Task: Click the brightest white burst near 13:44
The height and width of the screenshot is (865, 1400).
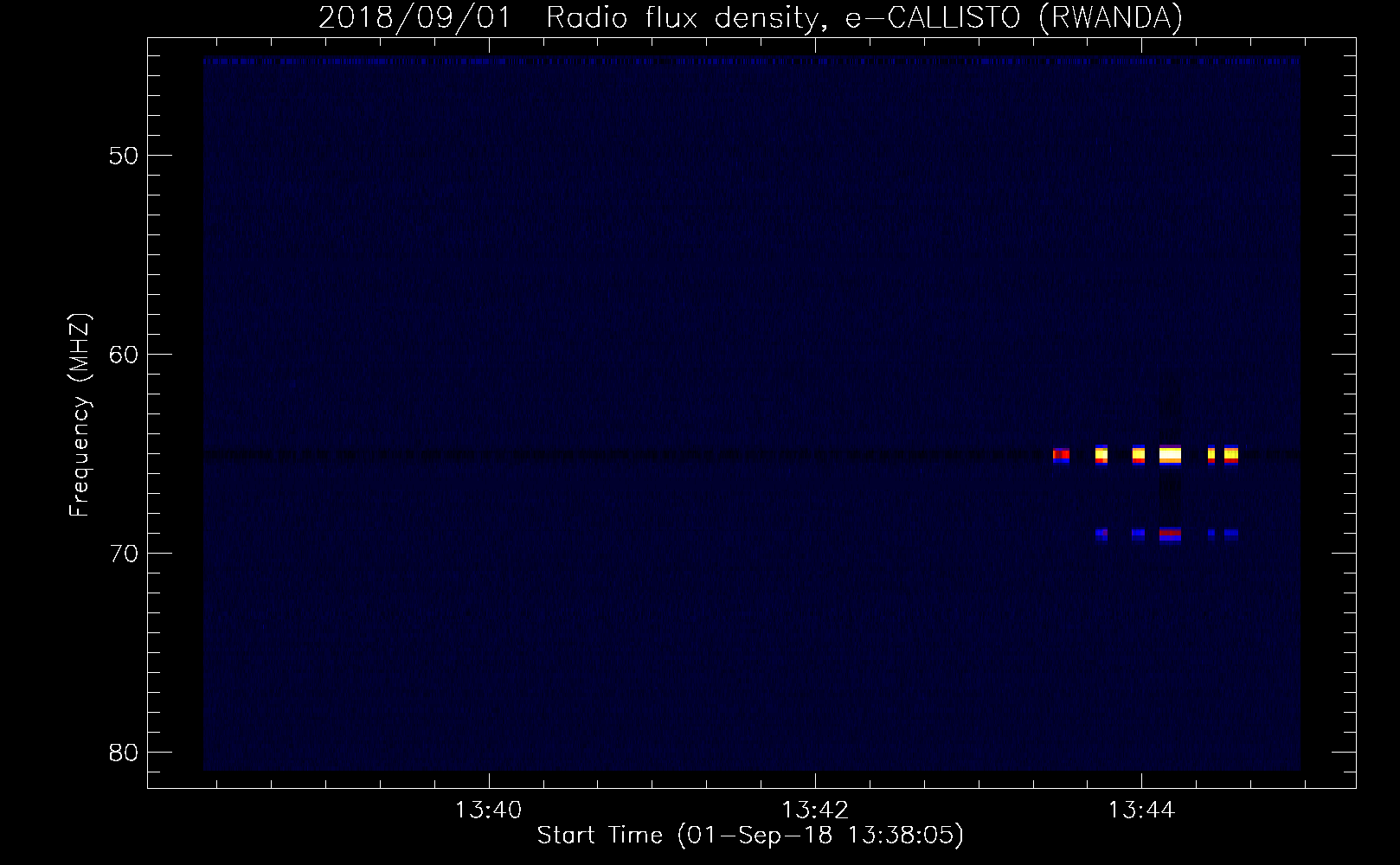Action: click(1170, 455)
